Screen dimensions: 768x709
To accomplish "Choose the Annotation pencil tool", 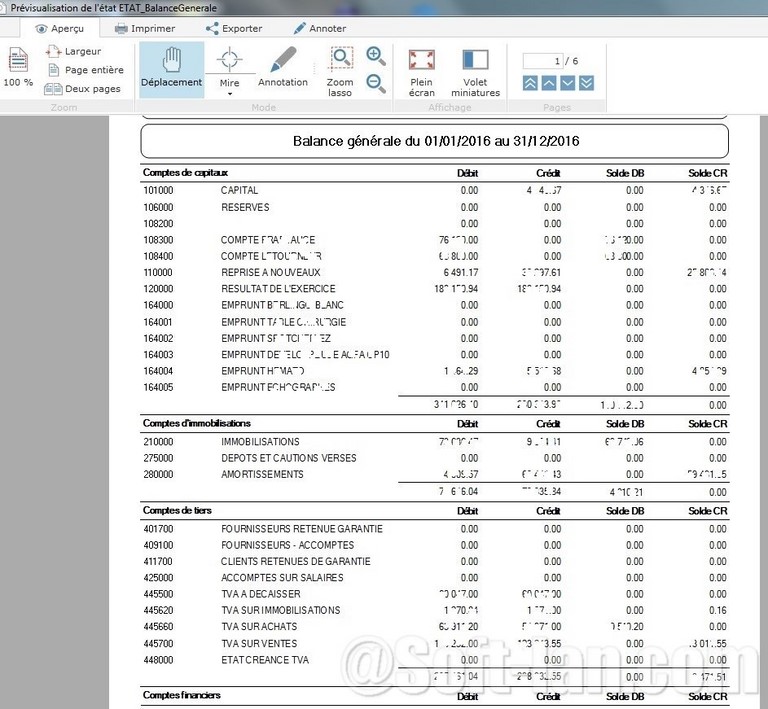I will click(283, 67).
